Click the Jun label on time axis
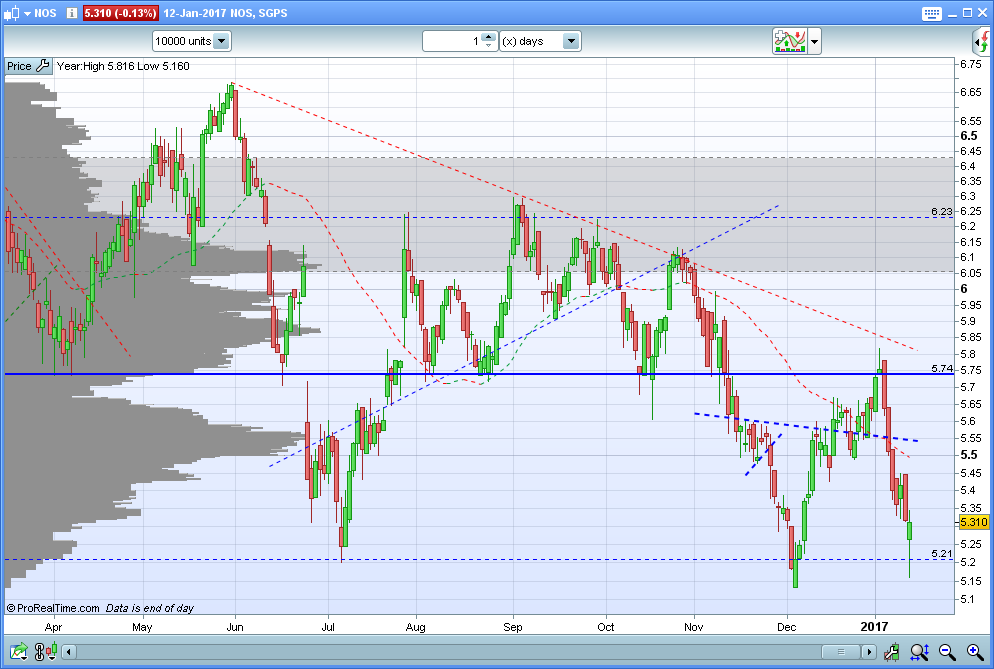This screenshot has width=994, height=669. click(x=235, y=627)
